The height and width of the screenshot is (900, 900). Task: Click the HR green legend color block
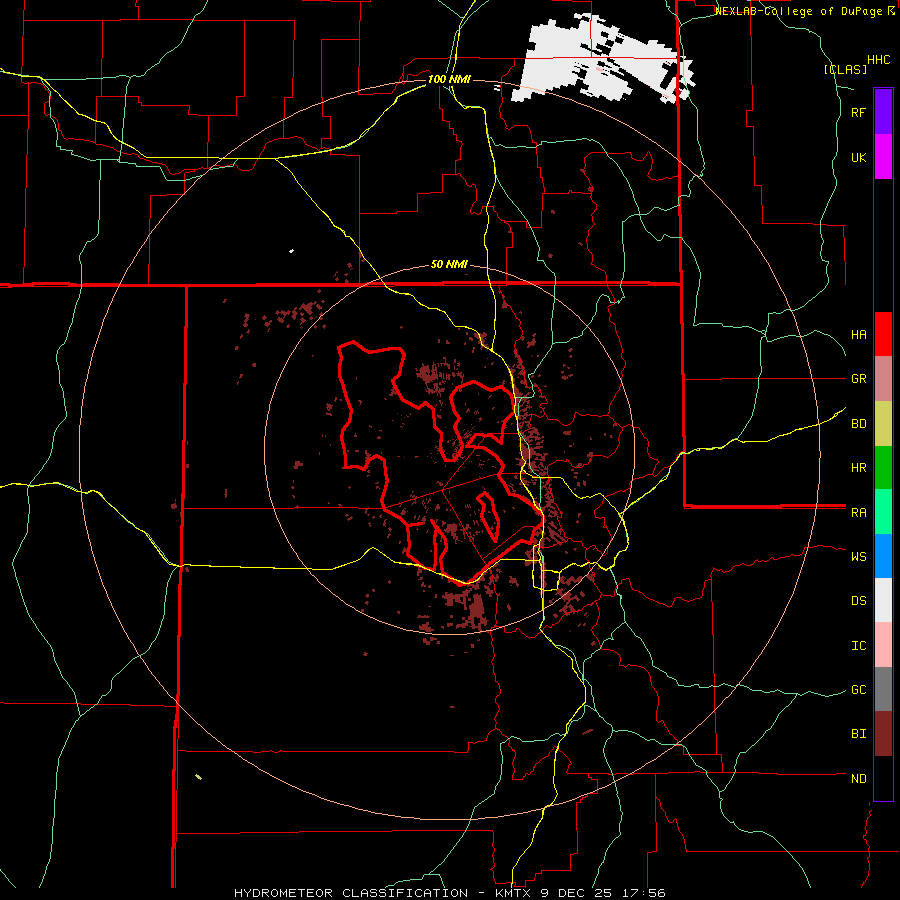[883, 468]
